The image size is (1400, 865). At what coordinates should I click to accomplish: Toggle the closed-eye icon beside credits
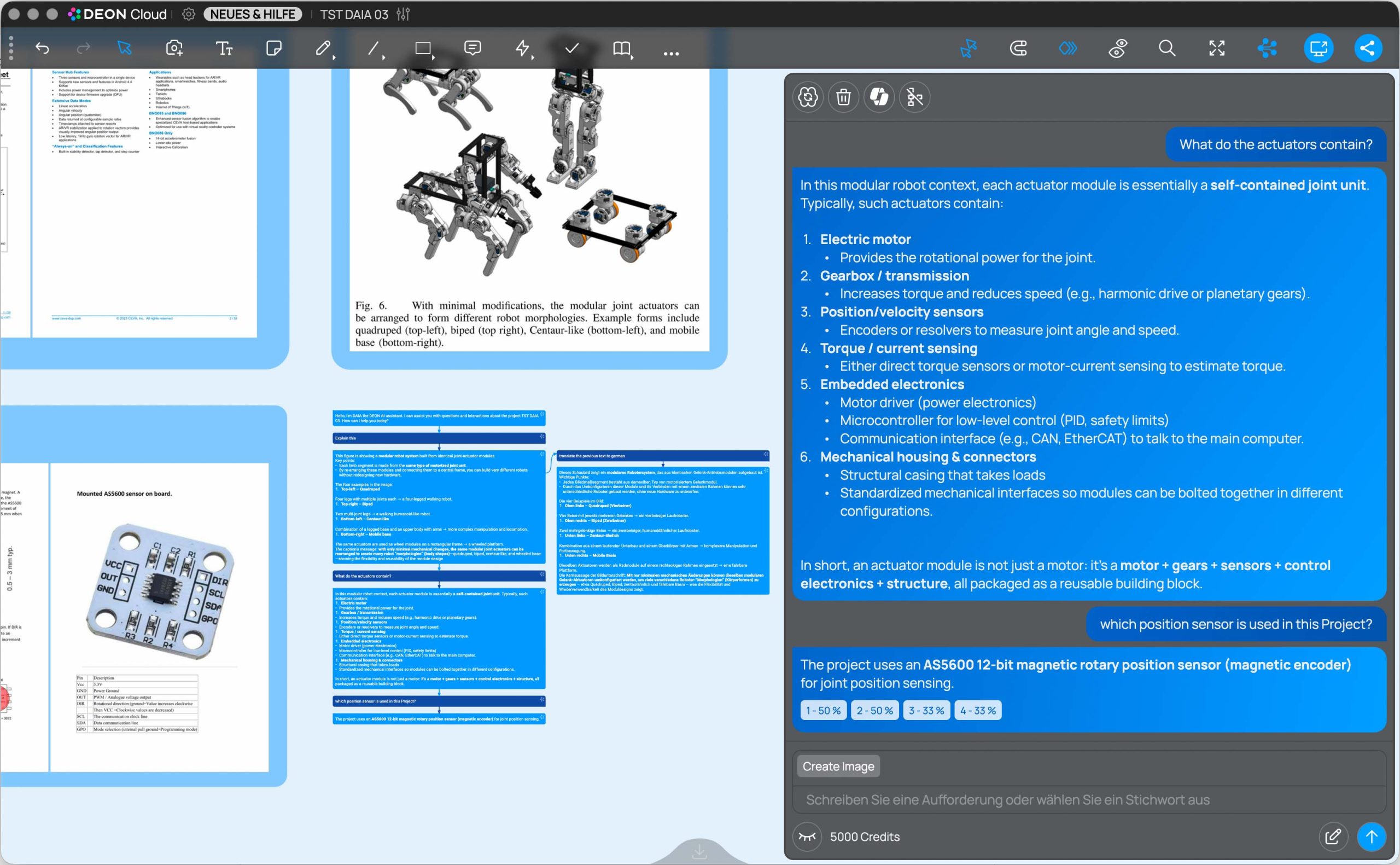pos(807,837)
